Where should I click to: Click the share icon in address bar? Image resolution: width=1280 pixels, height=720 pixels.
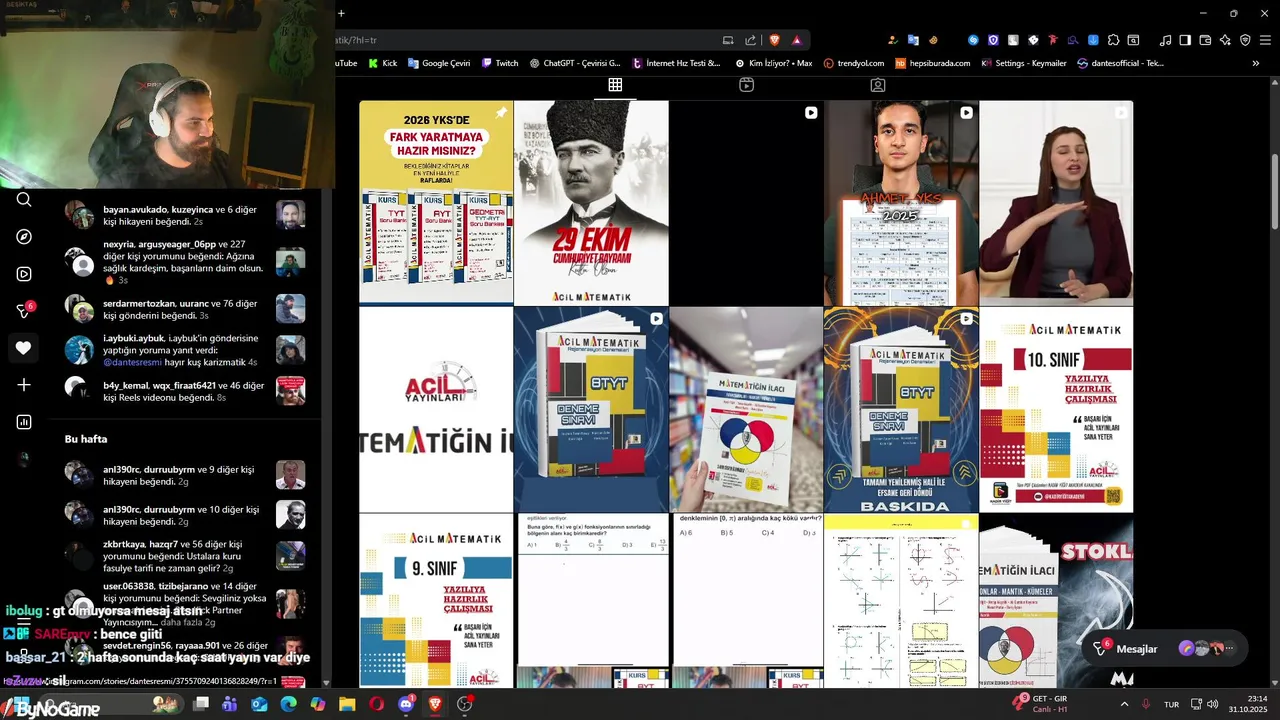(x=751, y=40)
